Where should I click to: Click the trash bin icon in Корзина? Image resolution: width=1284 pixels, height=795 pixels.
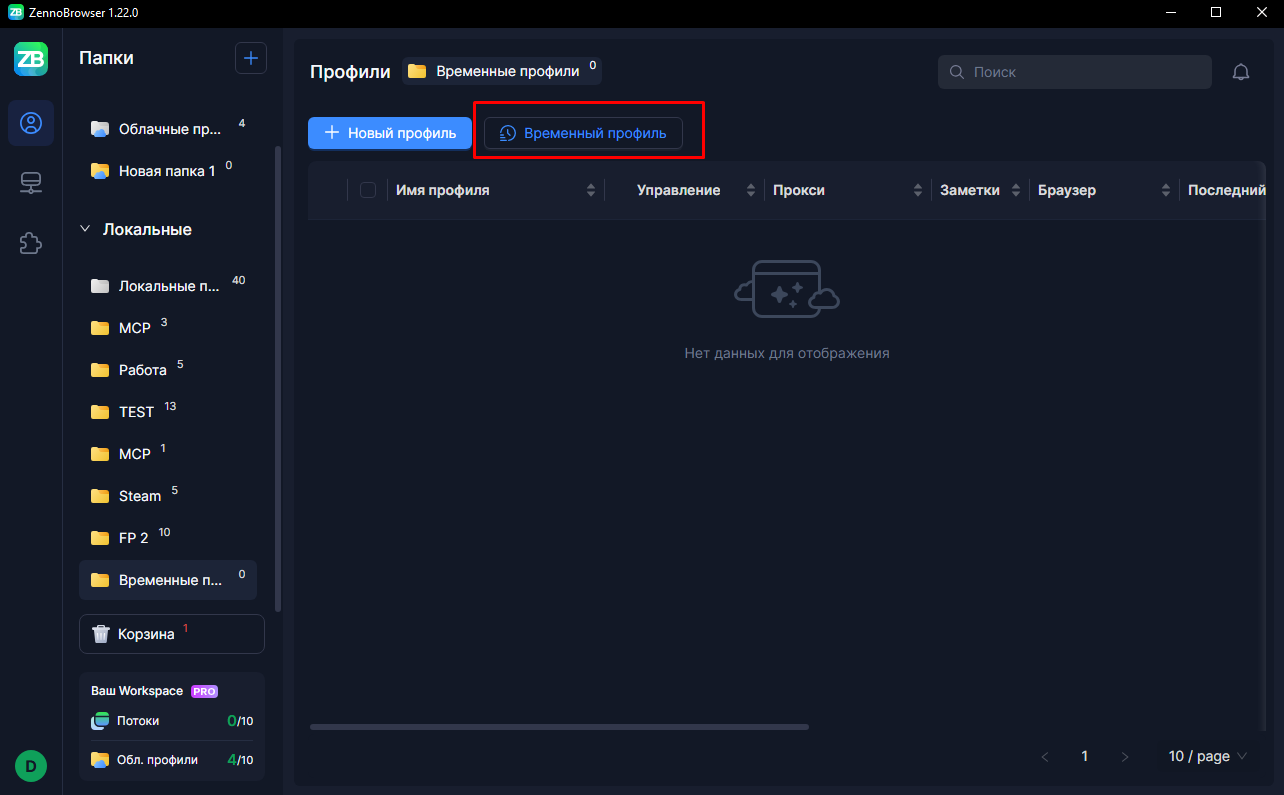[101, 634]
